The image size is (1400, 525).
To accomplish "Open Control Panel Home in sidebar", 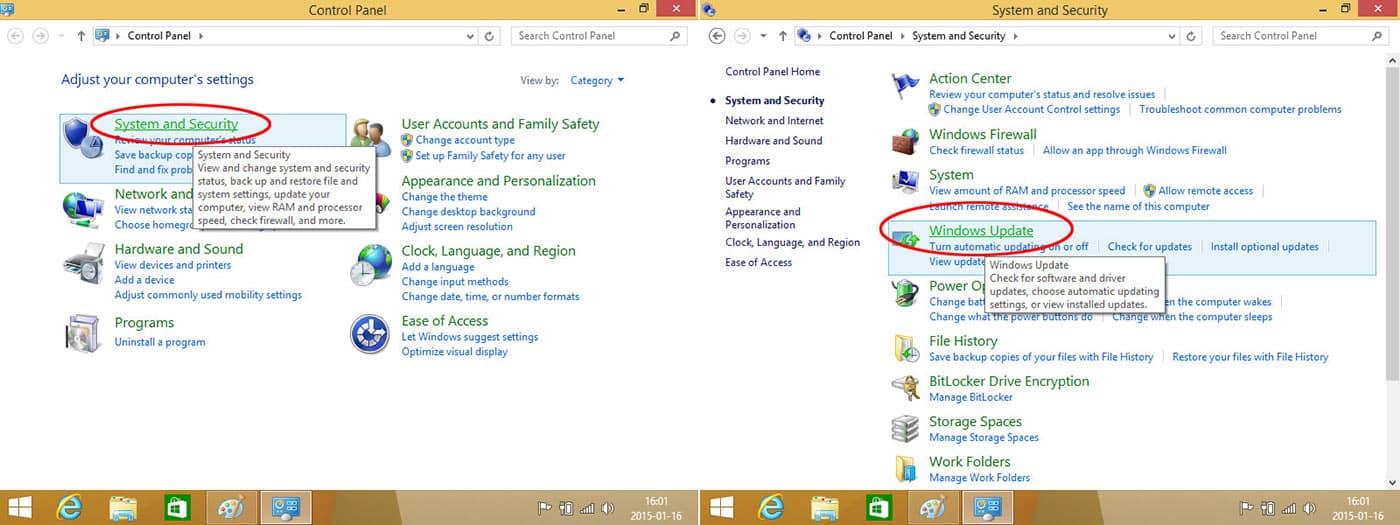I will pyautogui.click(x=772, y=72).
